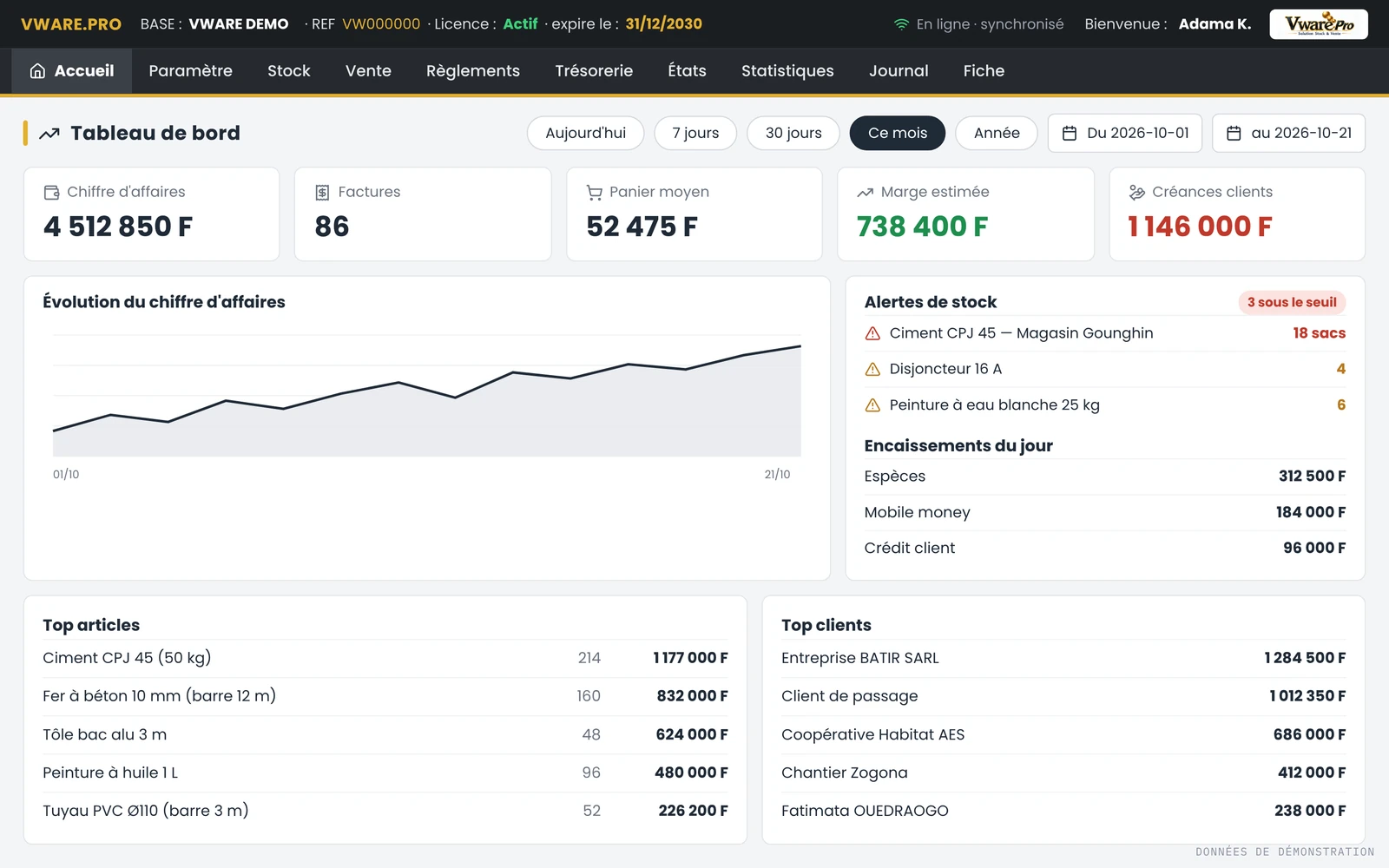The height and width of the screenshot is (868, 1389).
Task: Open the États menu
Action: pyautogui.click(x=687, y=71)
